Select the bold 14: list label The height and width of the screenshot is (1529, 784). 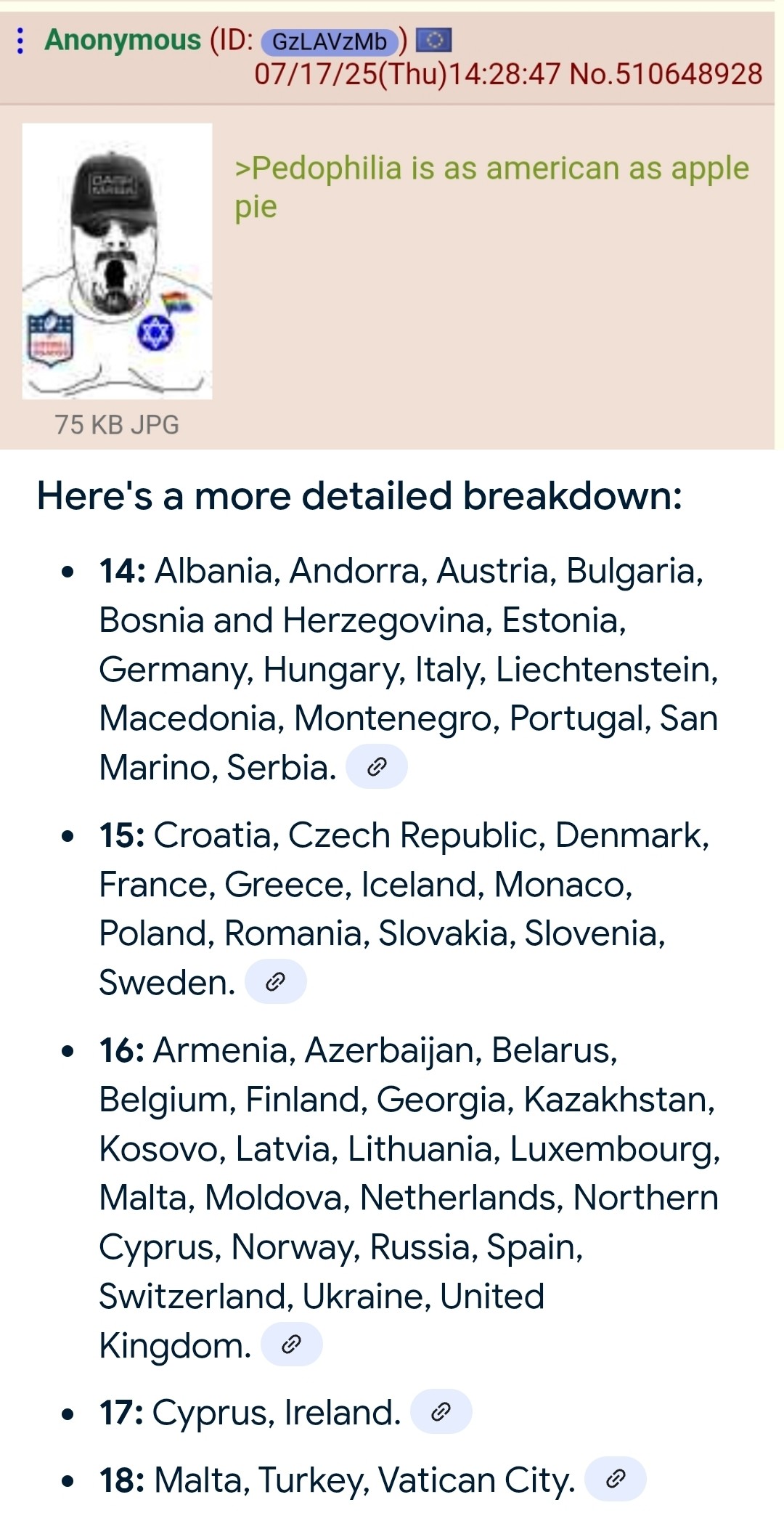123,571
